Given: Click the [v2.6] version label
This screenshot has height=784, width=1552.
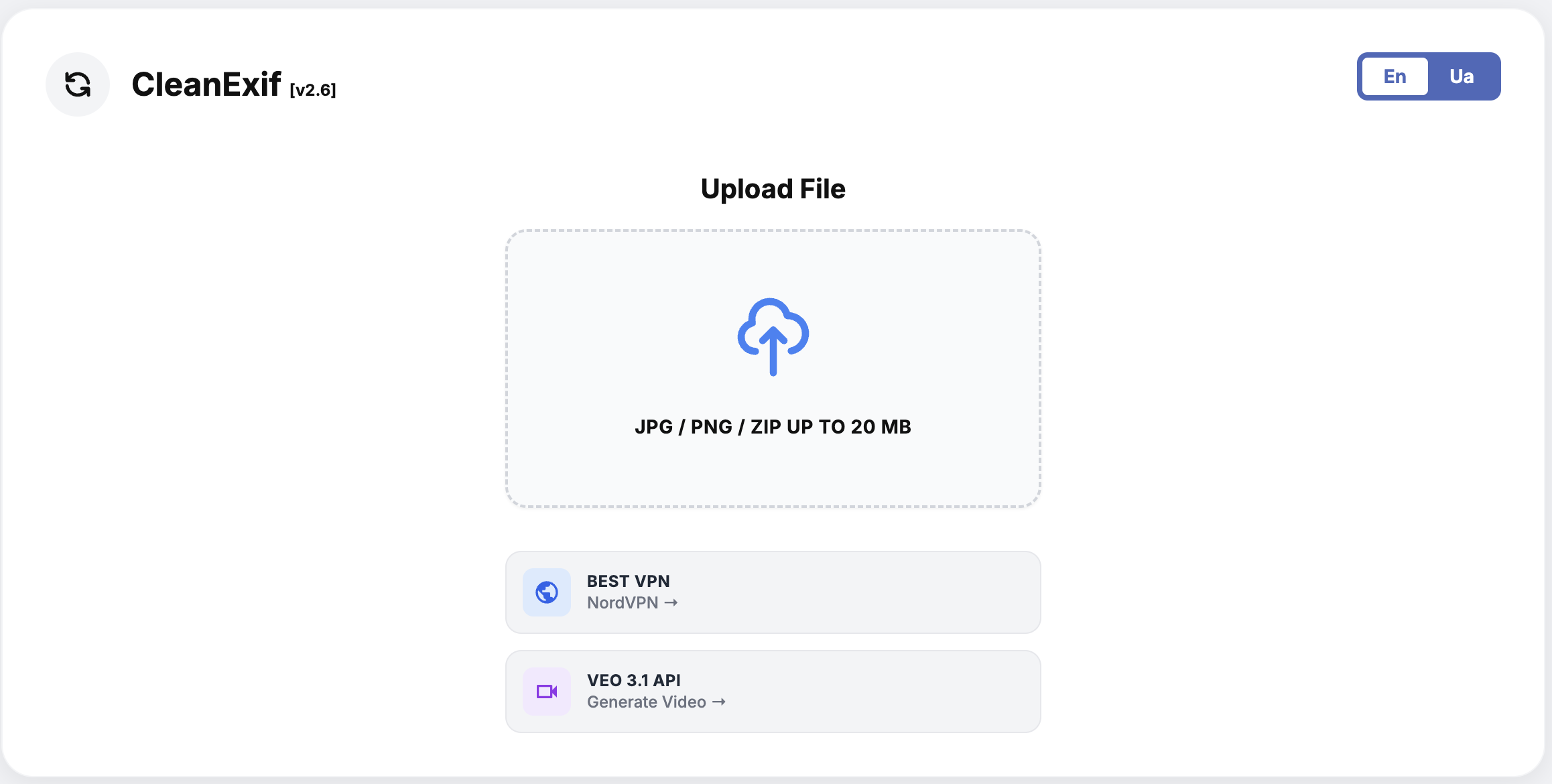Looking at the screenshot, I should point(313,90).
